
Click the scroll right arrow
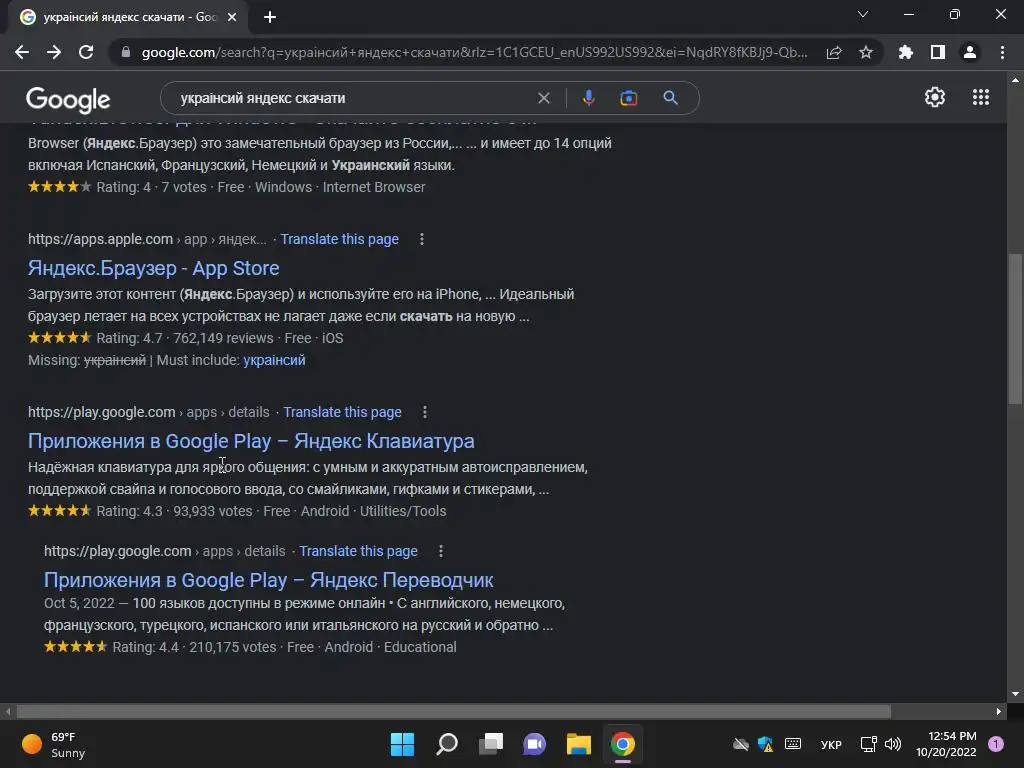pyautogui.click(x=999, y=711)
